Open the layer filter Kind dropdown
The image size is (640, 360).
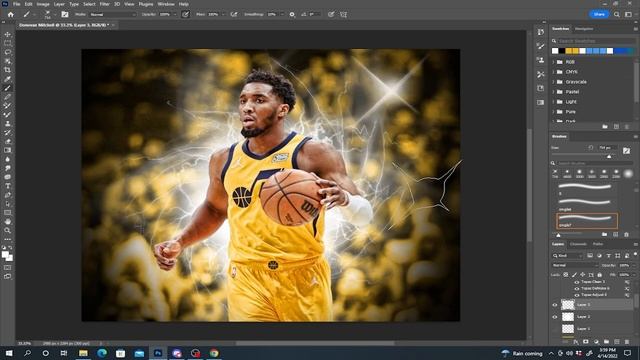[x=568, y=256]
